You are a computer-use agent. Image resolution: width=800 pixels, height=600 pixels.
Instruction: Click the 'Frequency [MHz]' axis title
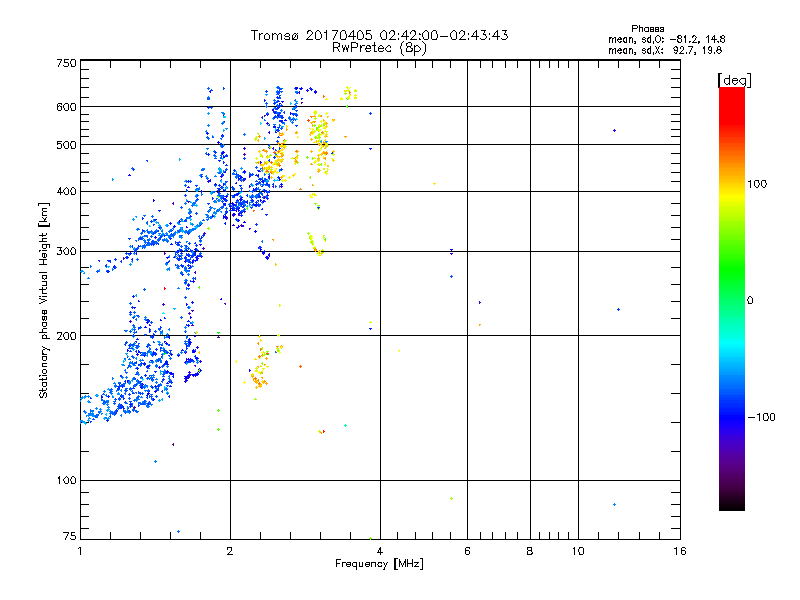379,564
